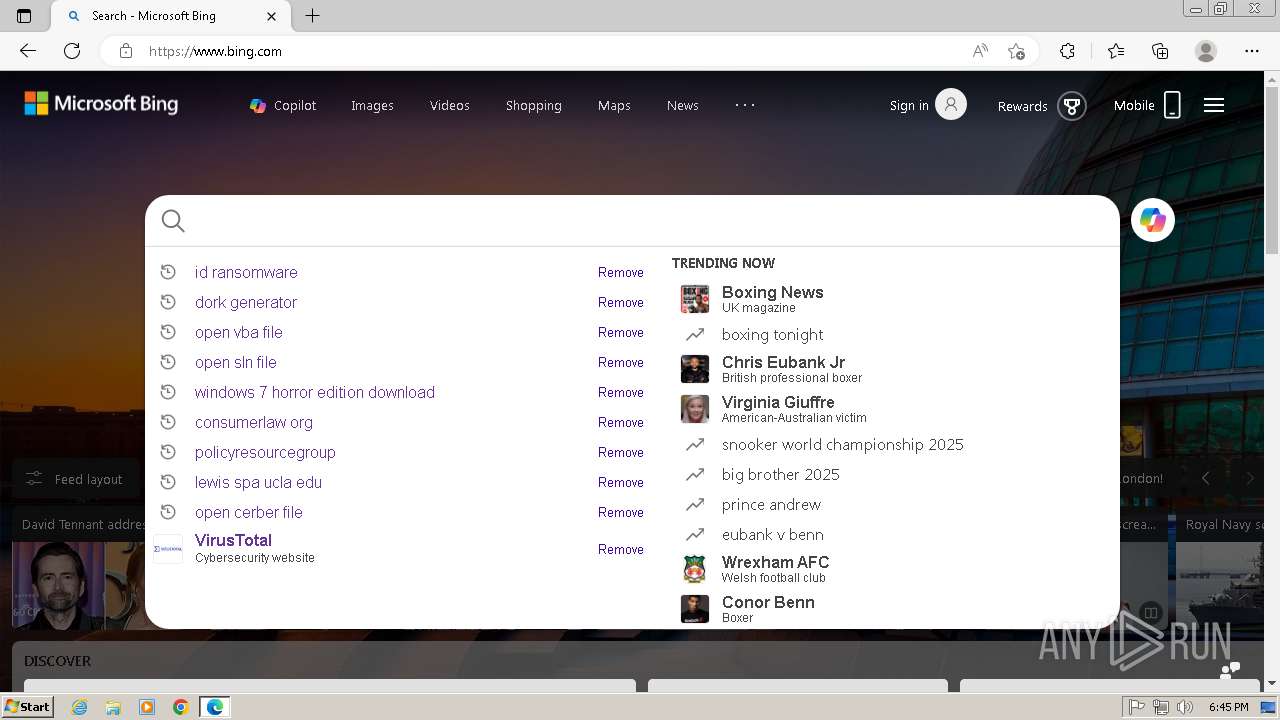Remove VirusTotal from history
This screenshot has width=1280, height=720.
click(x=621, y=549)
